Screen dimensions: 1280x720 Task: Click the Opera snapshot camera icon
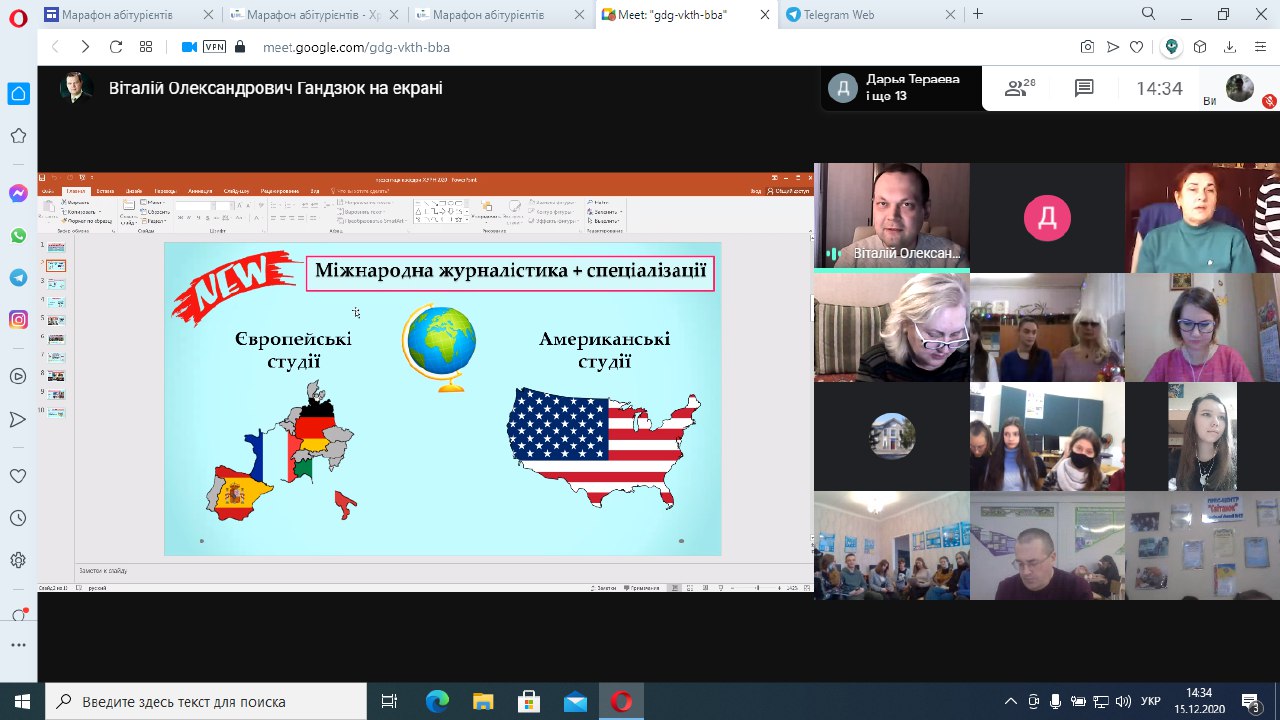click(x=1087, y=47)
